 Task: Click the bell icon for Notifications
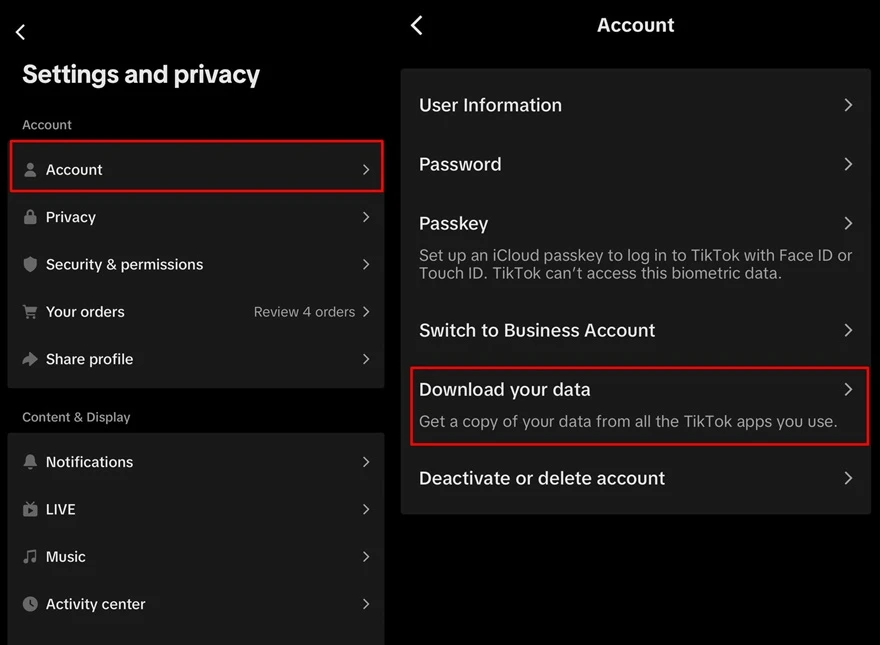(x=30, y=462)
